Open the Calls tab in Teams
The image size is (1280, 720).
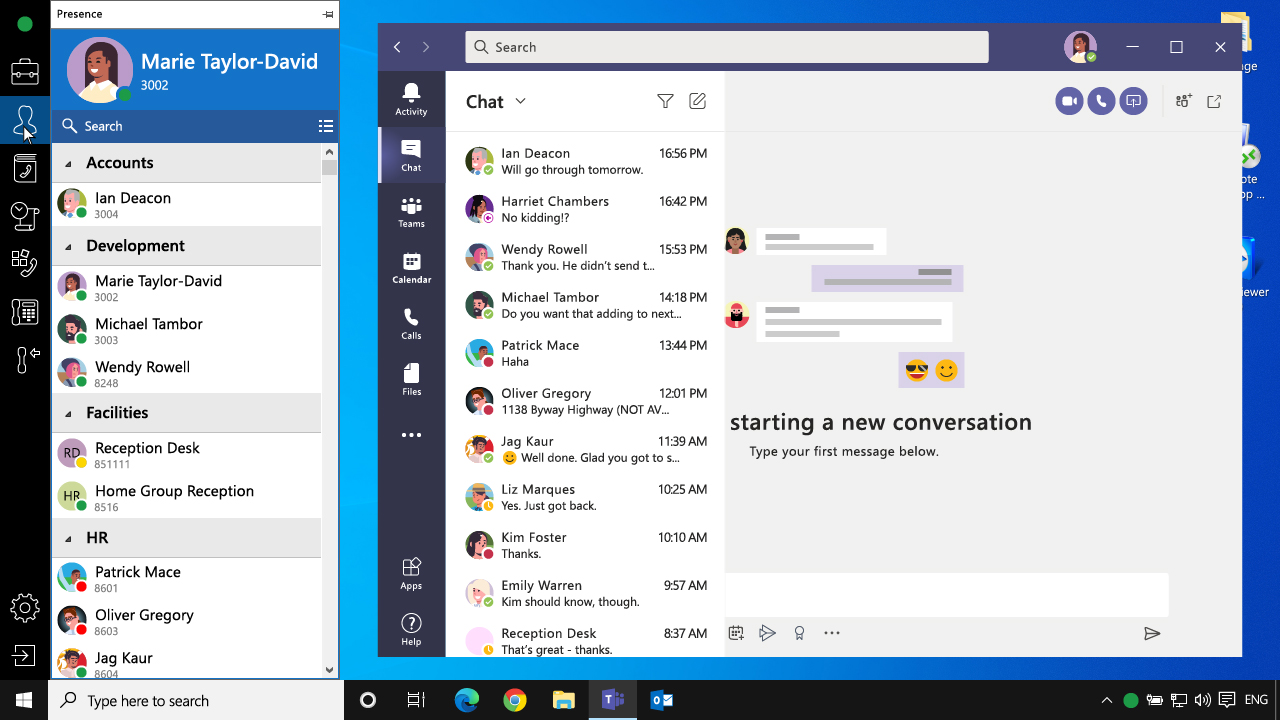[x=411, y=323]
